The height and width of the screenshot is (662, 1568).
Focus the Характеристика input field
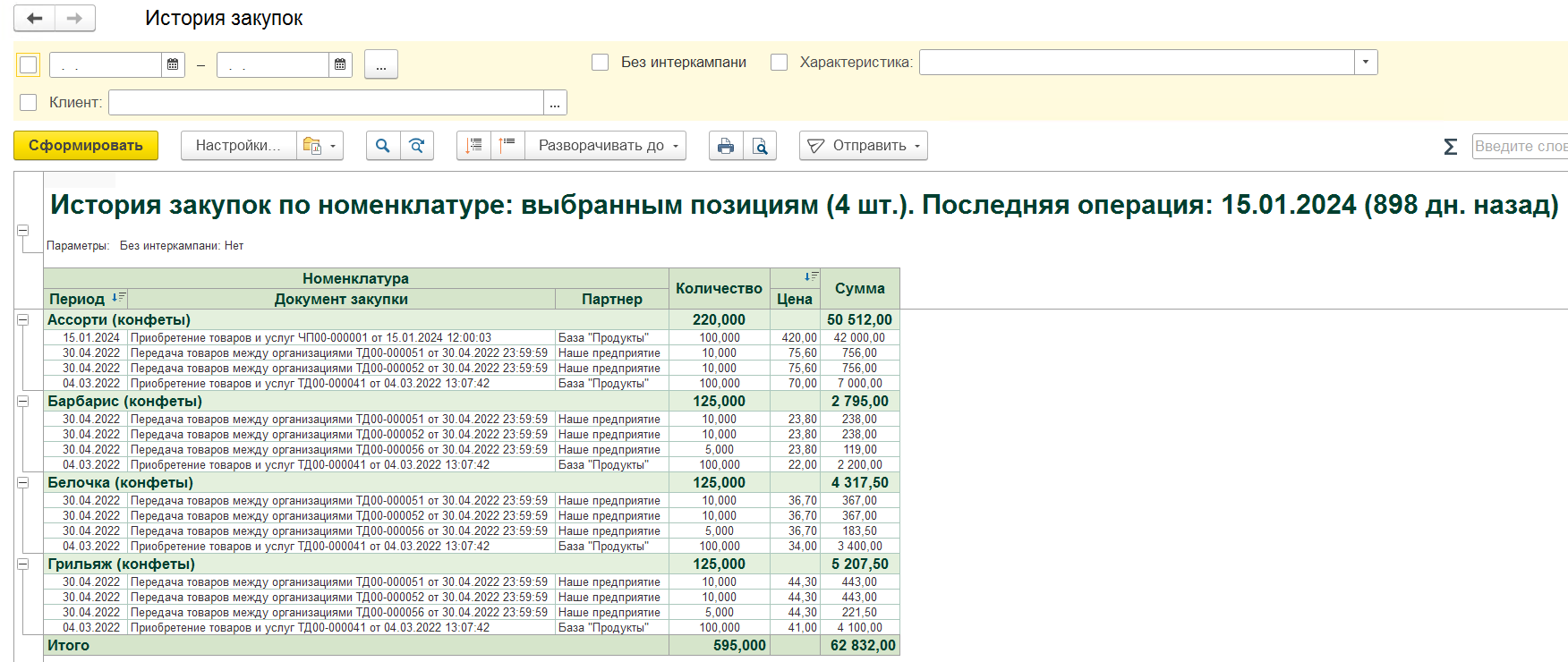click(x=1137, y=63)
